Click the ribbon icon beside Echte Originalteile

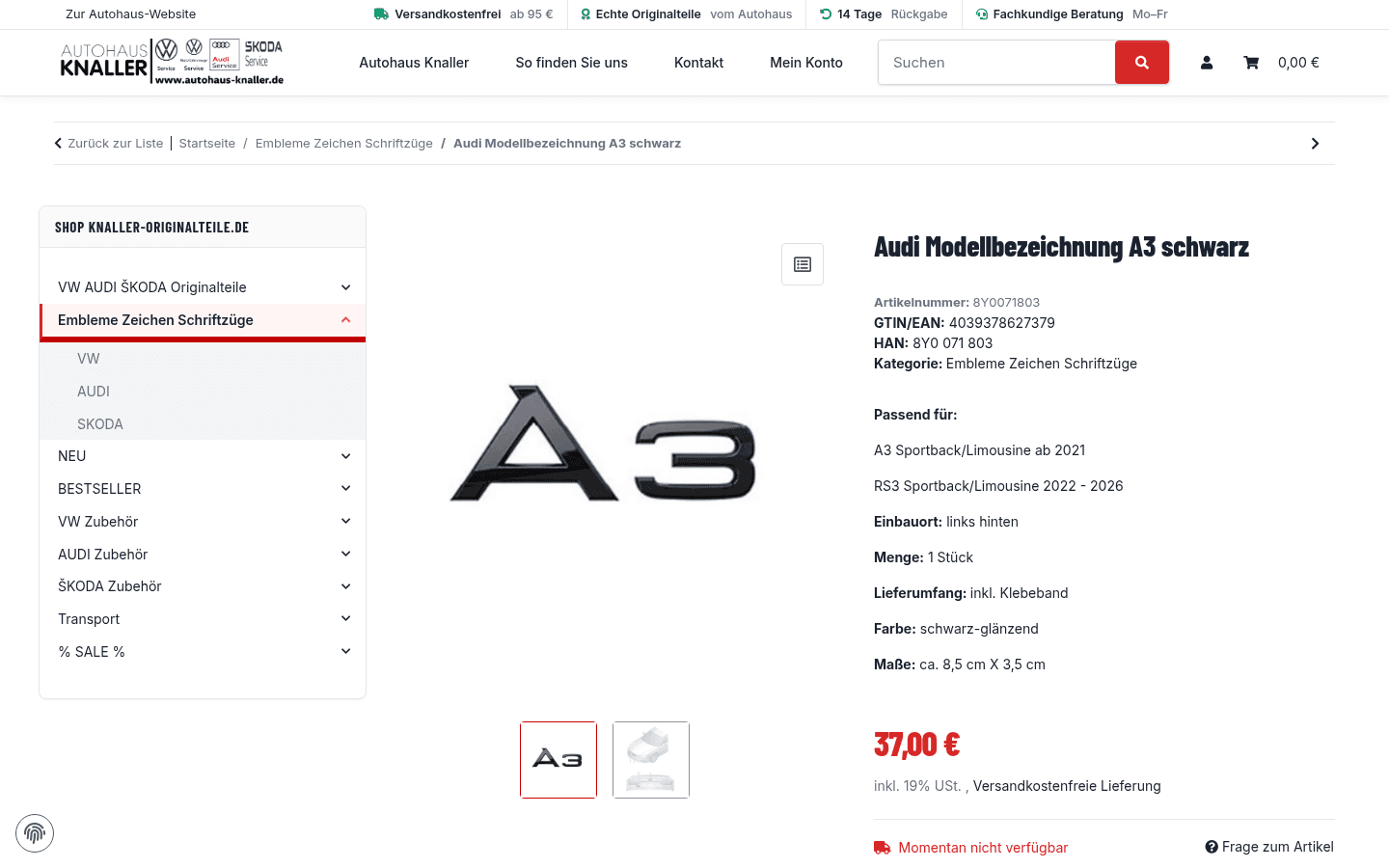pos(586,14)
